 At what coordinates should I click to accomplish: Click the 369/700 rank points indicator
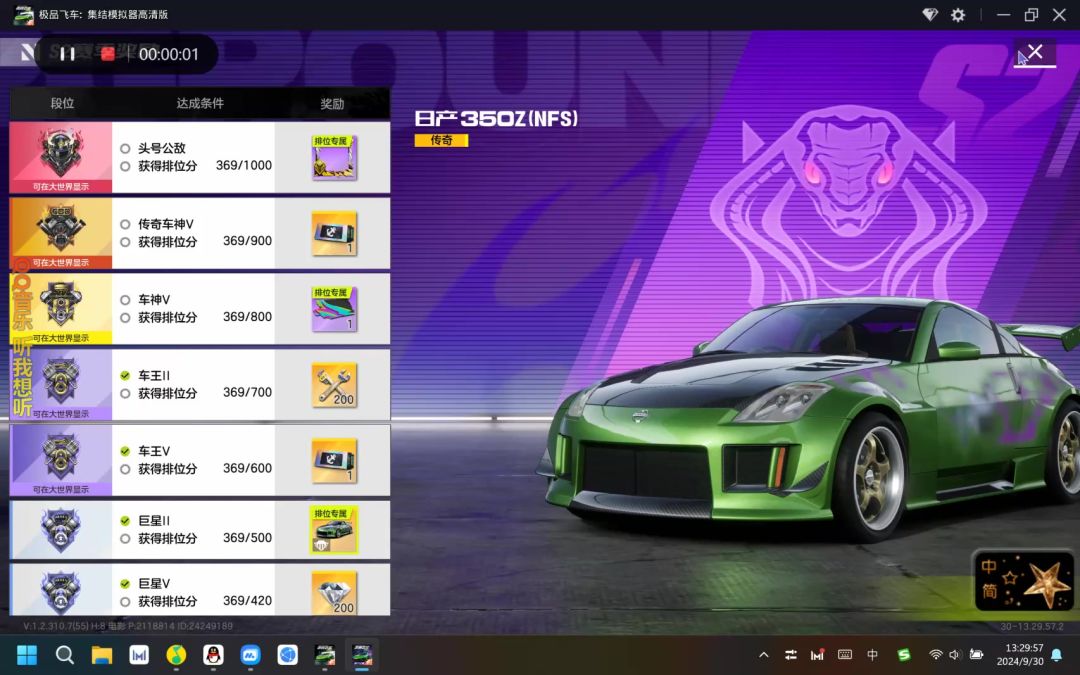(125, 393)
